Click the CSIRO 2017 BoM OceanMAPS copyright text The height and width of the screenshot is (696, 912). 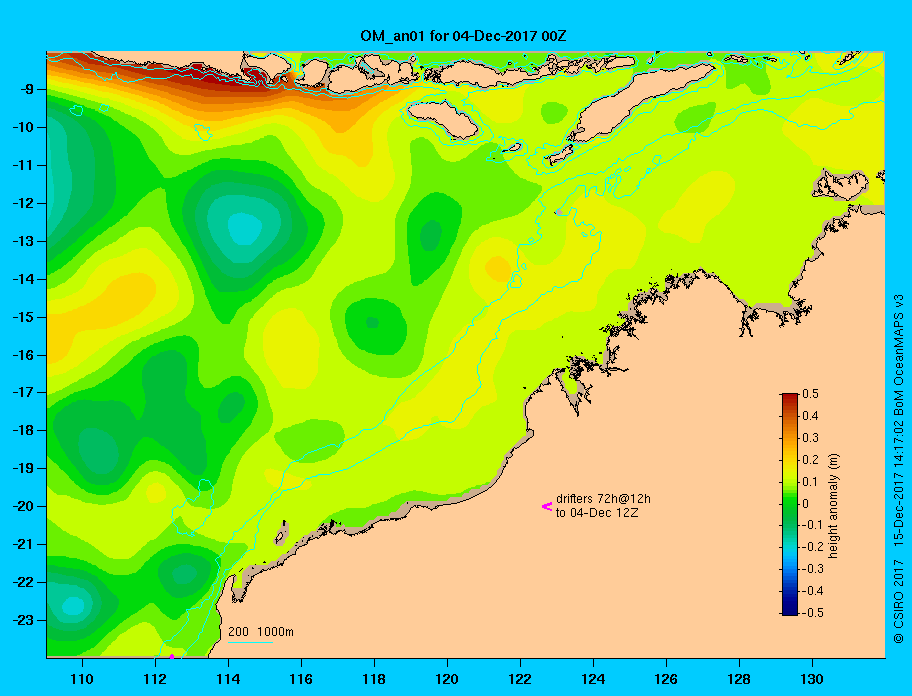pyautogui.click(x=899, y=469)
